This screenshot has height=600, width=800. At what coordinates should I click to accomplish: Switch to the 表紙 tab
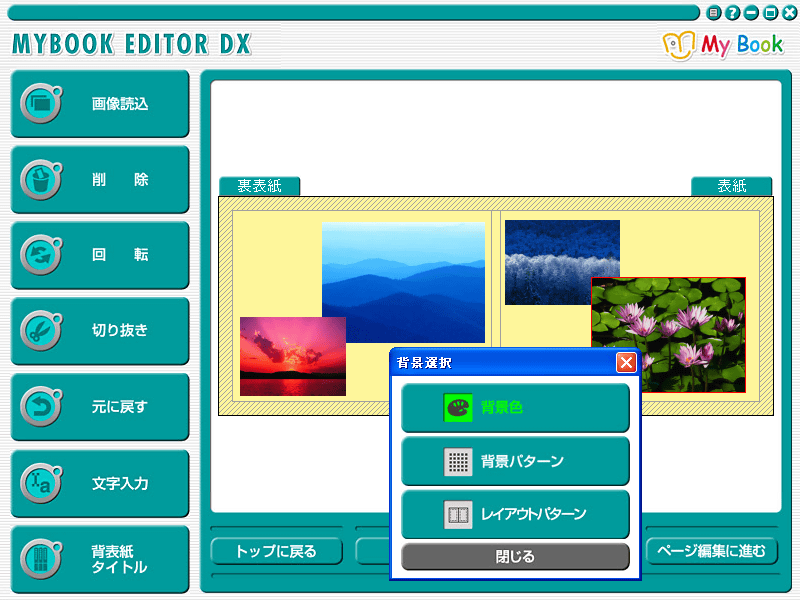point(732,186)
